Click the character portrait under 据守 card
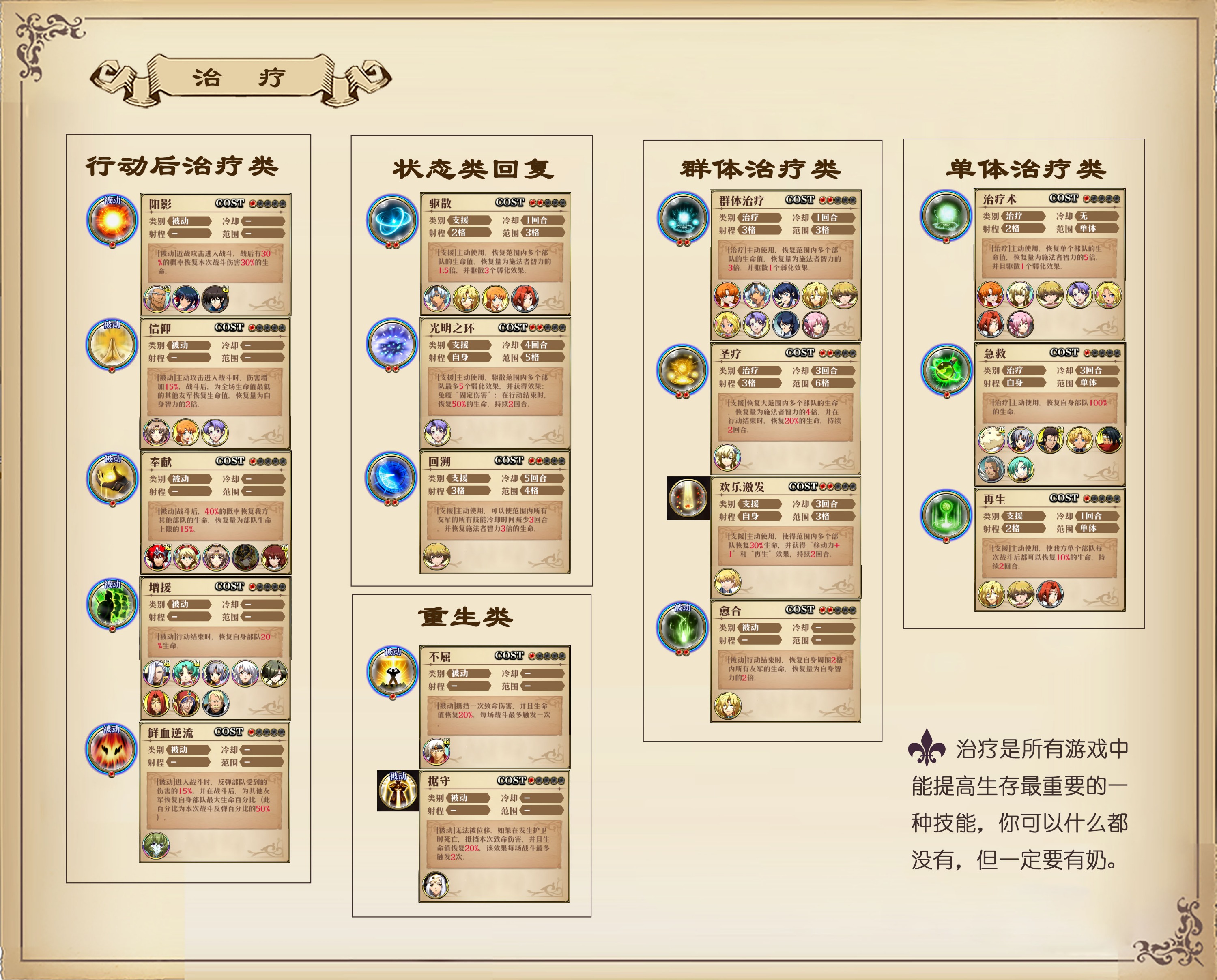 tap(436, 885)
